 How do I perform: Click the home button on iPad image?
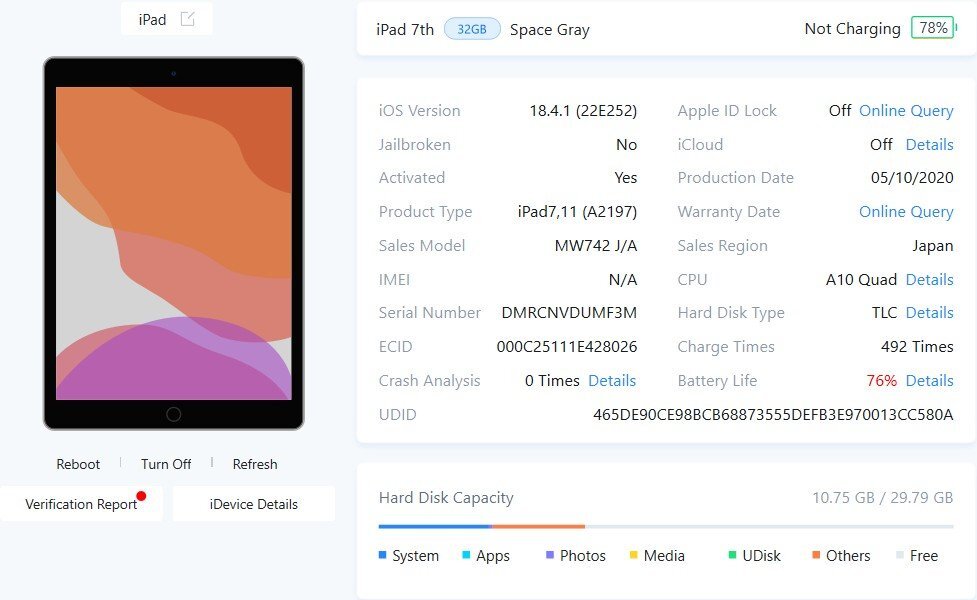click(174, 414)
